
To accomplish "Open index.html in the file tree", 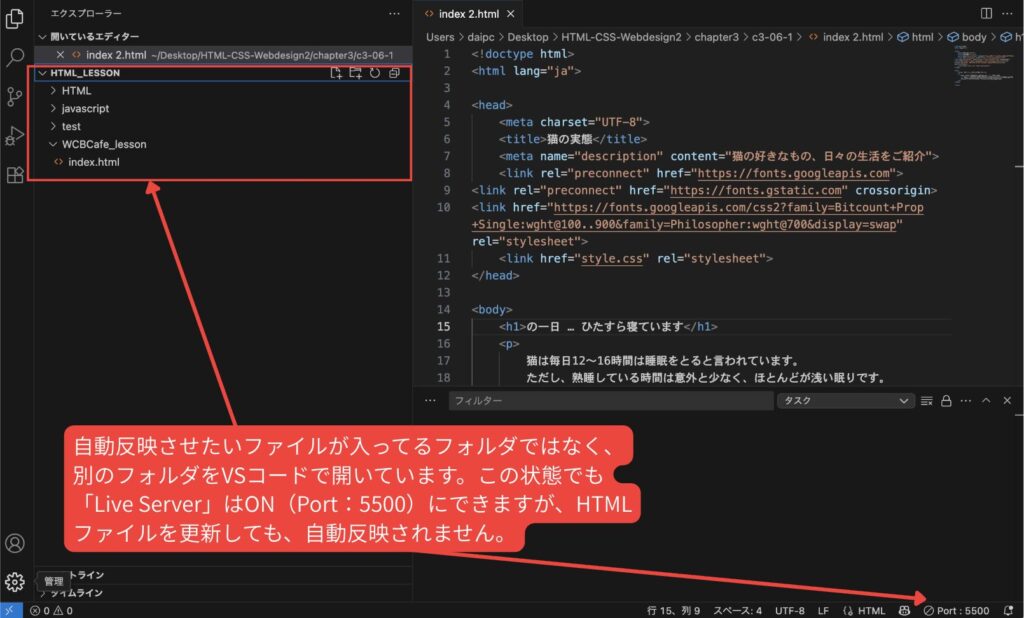I will pyautogui.click(x=94, y=162).
